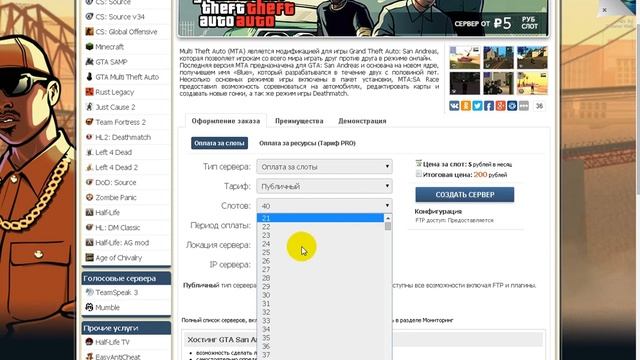Open CS: Global Offensive icon in sidebar

(x=89, y=31)
